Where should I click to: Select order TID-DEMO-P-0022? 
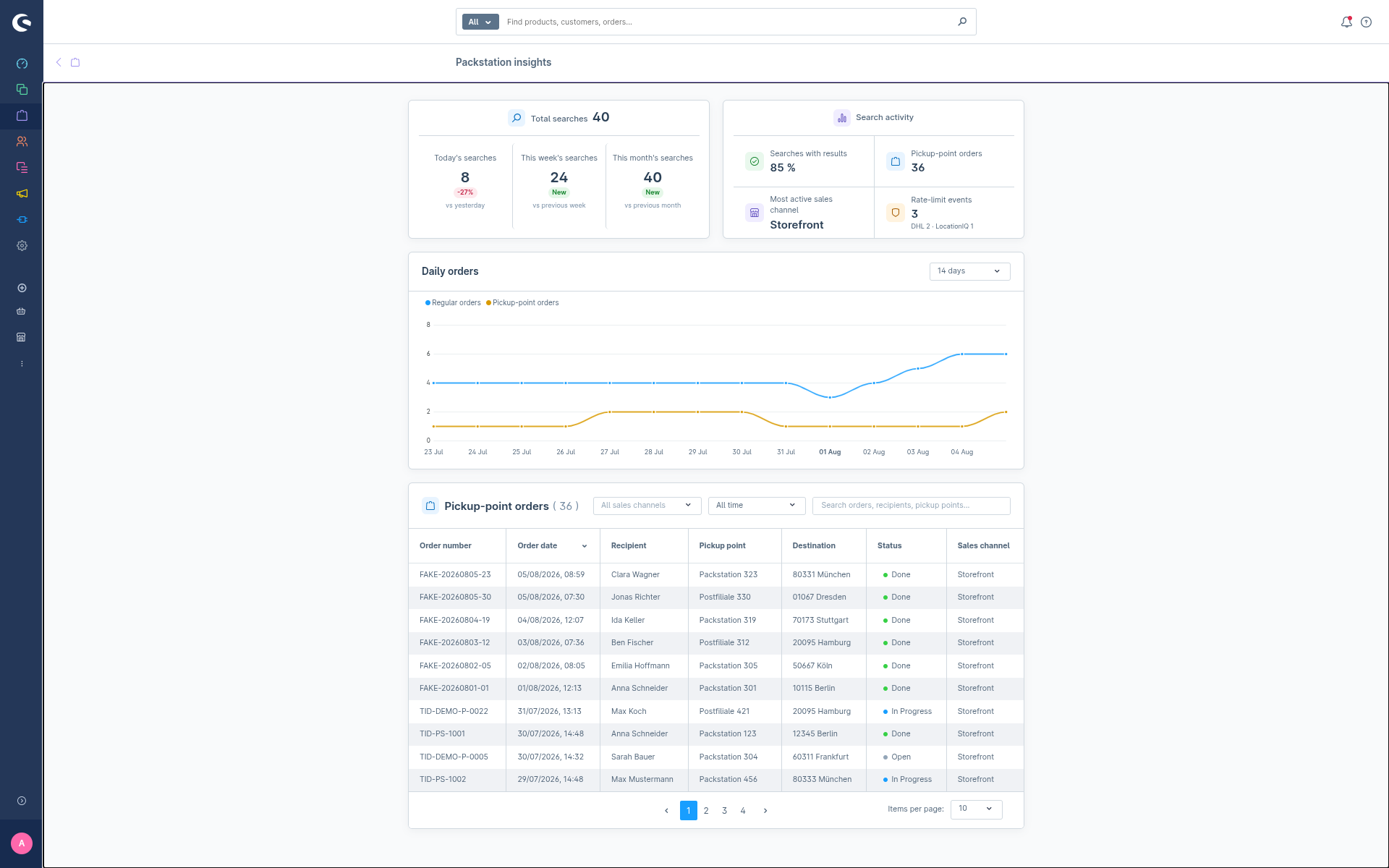(454, 712)
